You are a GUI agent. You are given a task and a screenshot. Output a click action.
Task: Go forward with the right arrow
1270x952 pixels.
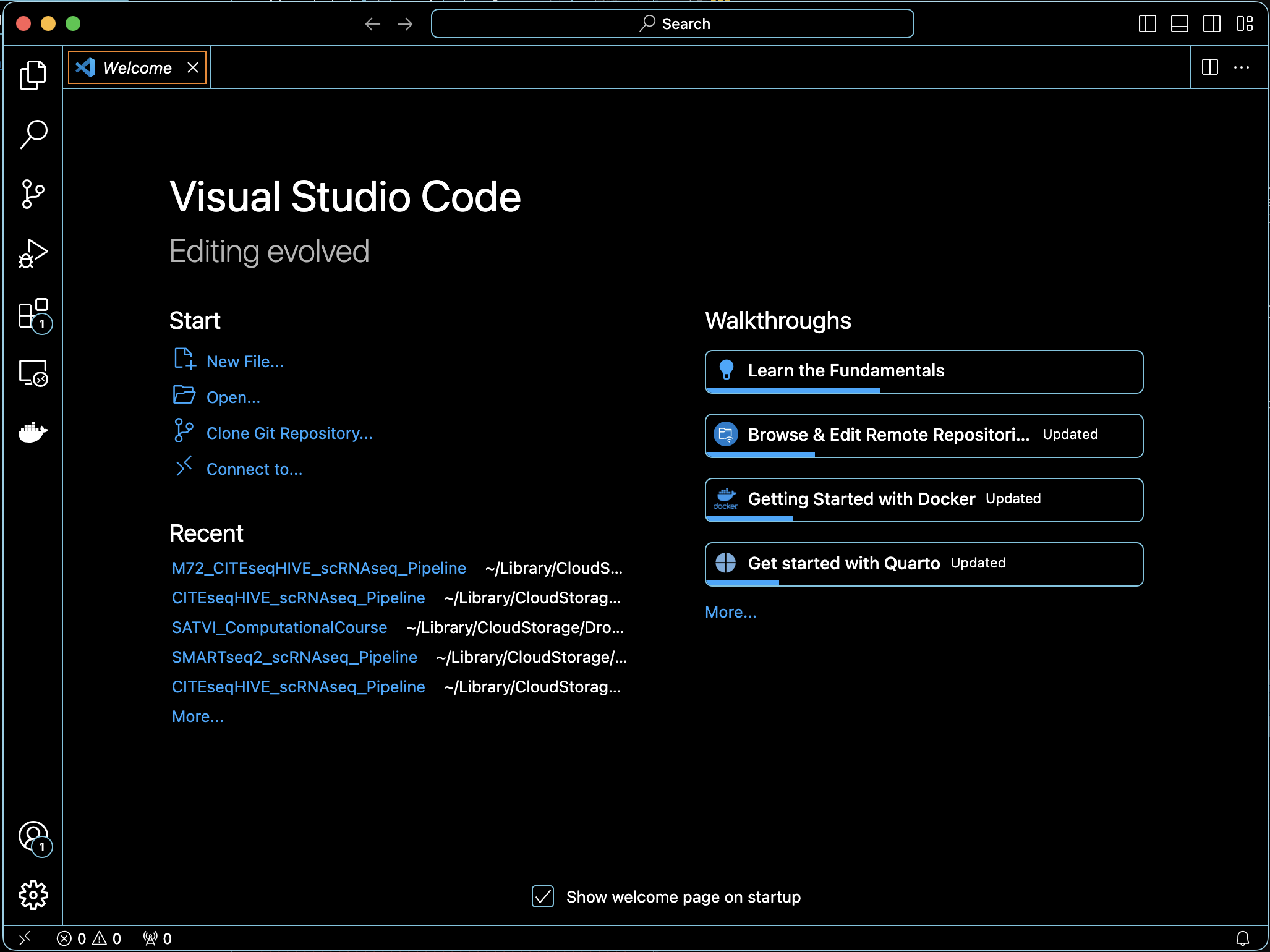405,24
